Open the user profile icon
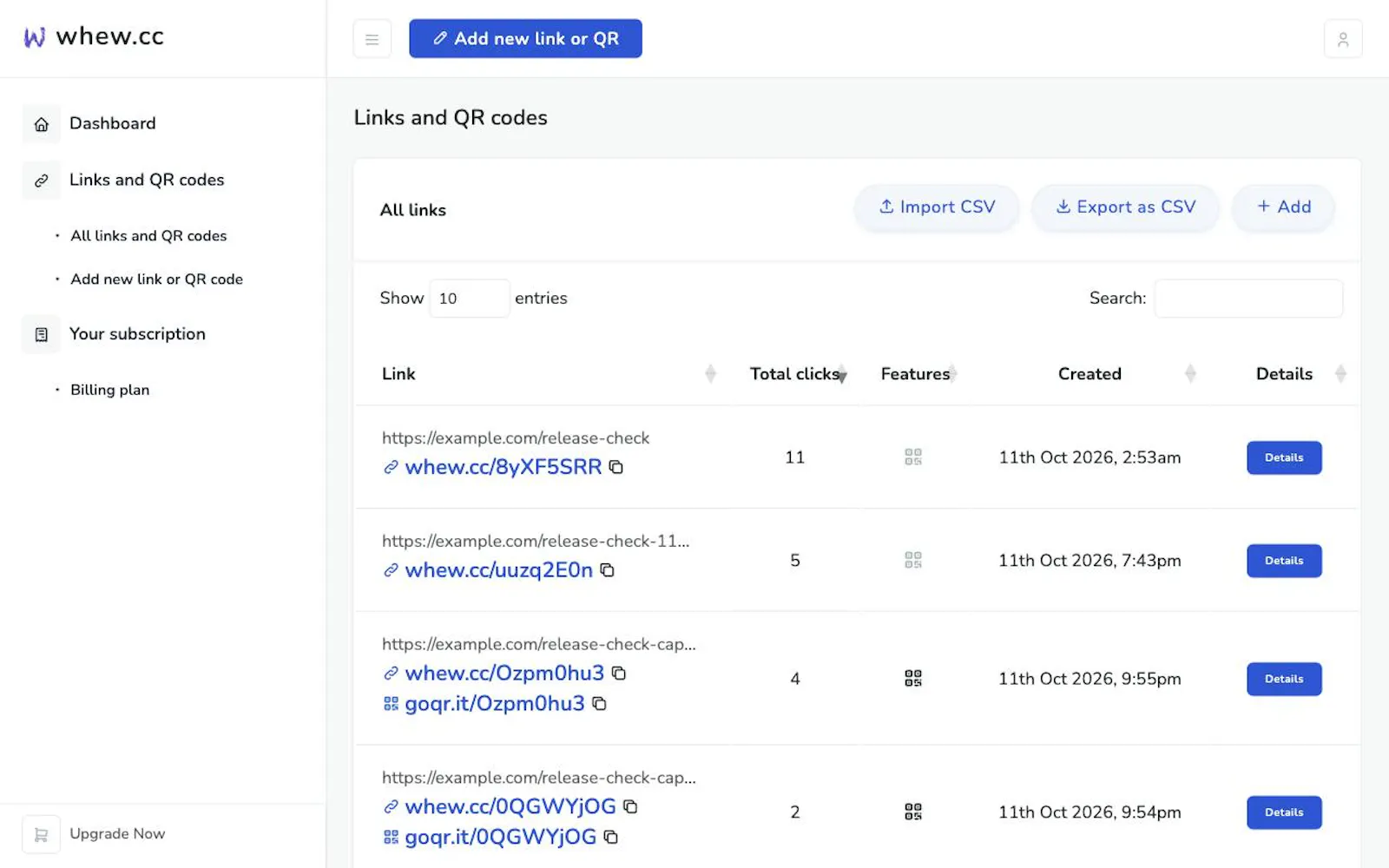1389x868 pixels. click(x=1343, y=39)
